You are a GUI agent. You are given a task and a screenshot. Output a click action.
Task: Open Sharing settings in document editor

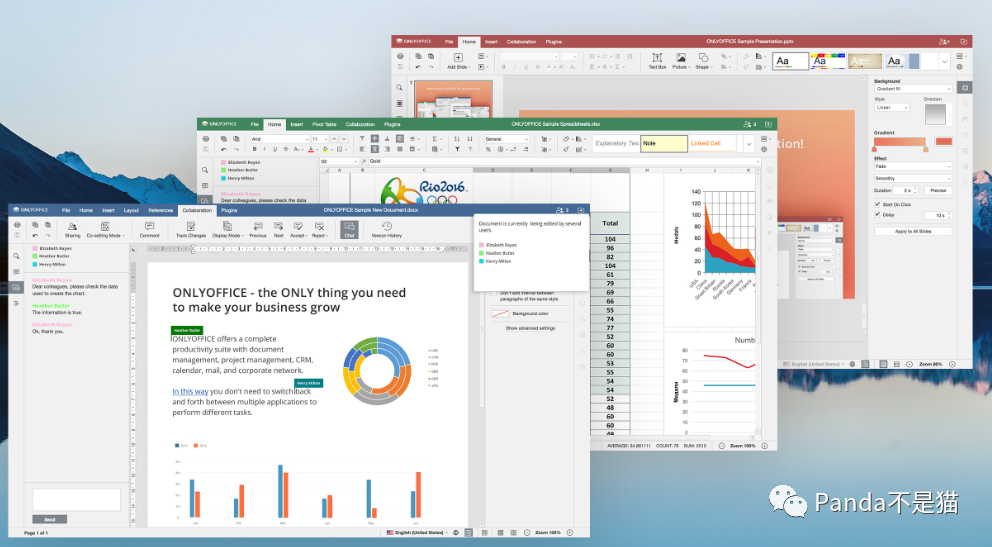coord(72,229)
